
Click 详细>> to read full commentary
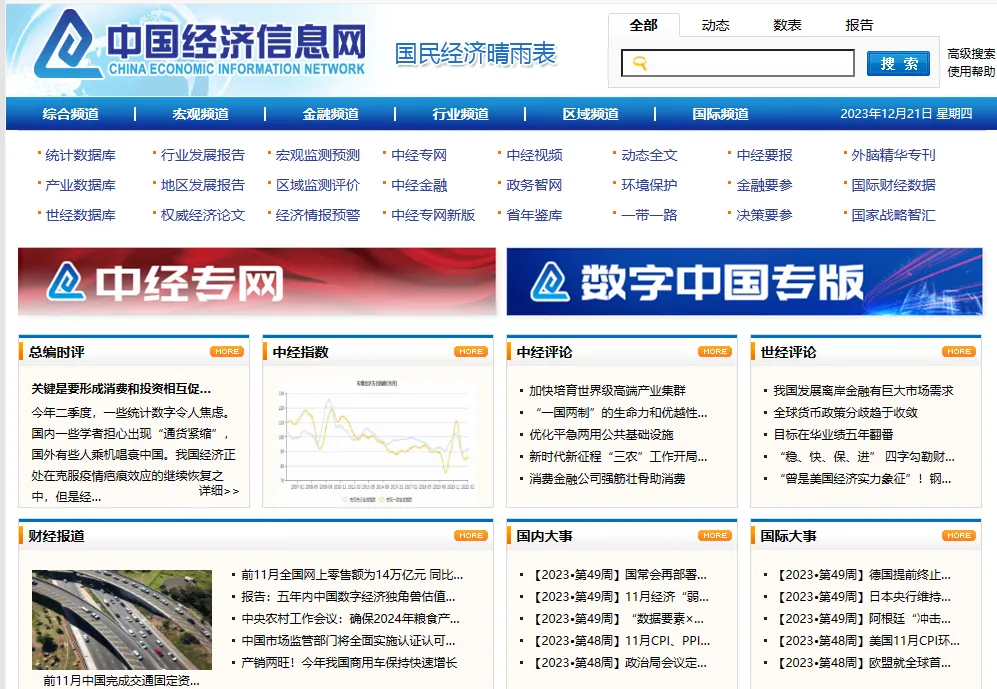pos(219,491)
